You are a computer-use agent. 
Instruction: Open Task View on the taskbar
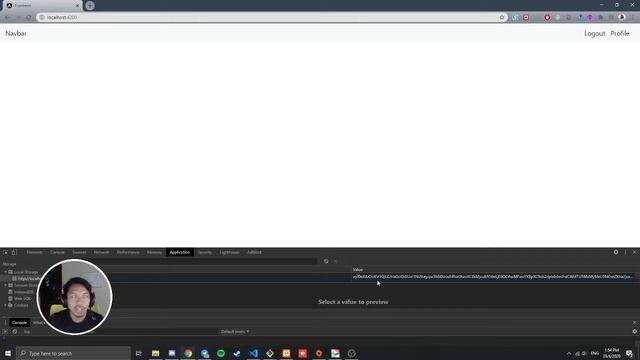(x=139, y=353)
